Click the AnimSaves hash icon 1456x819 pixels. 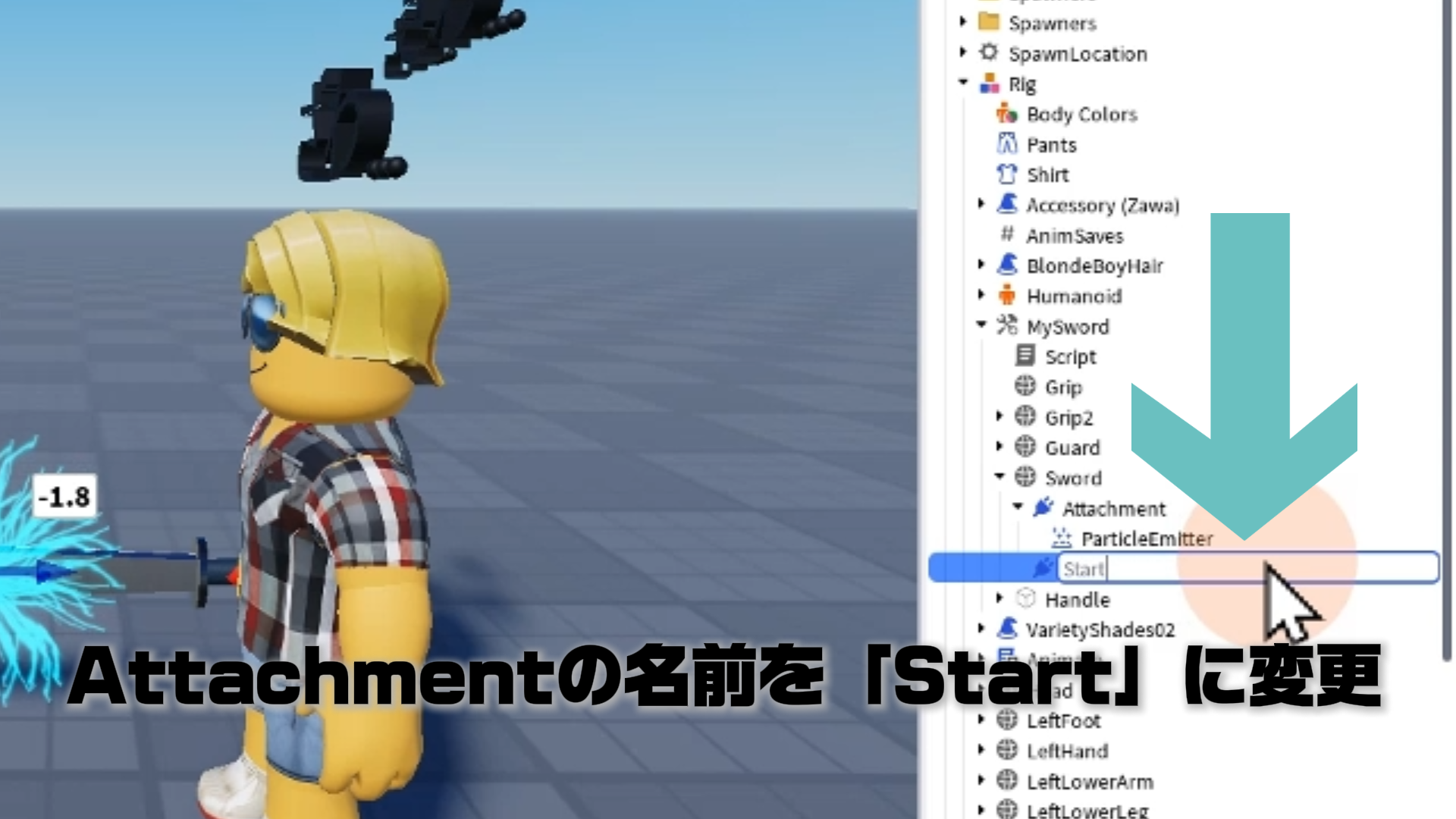click(1007, 235)
